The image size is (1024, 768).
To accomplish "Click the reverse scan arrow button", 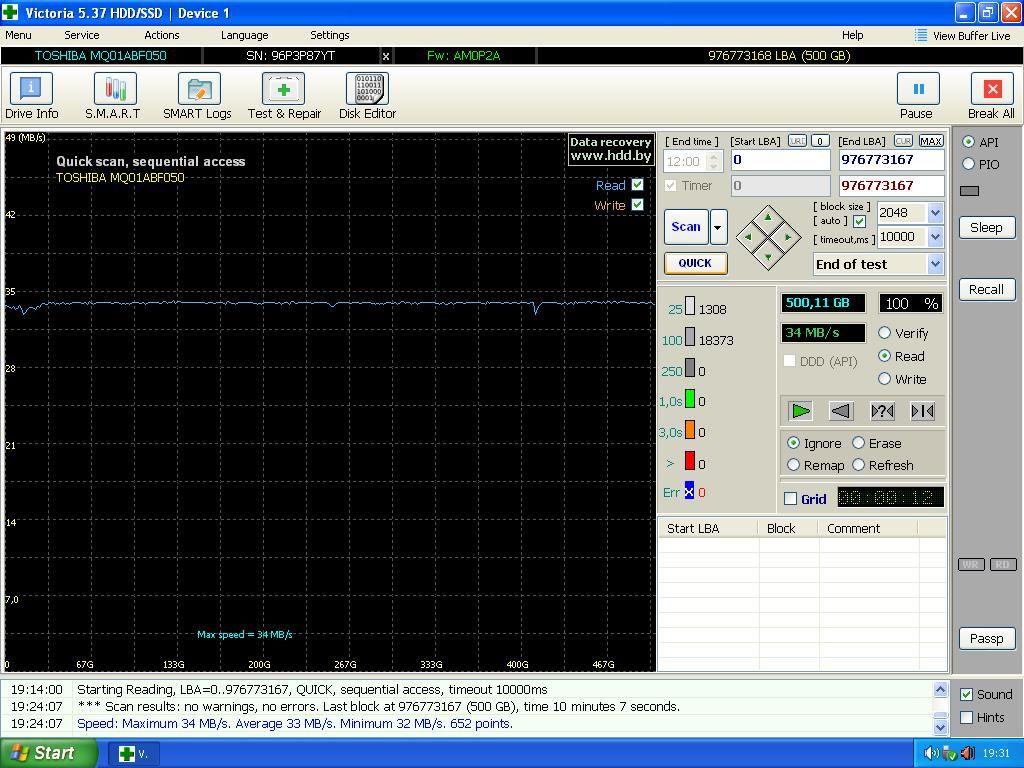I will [x=841, y=411].
